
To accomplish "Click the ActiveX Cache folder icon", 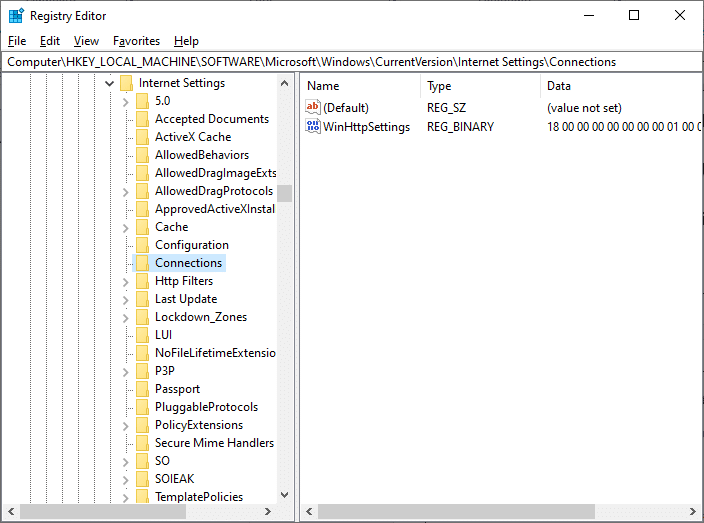I will (x=142, y=137).
